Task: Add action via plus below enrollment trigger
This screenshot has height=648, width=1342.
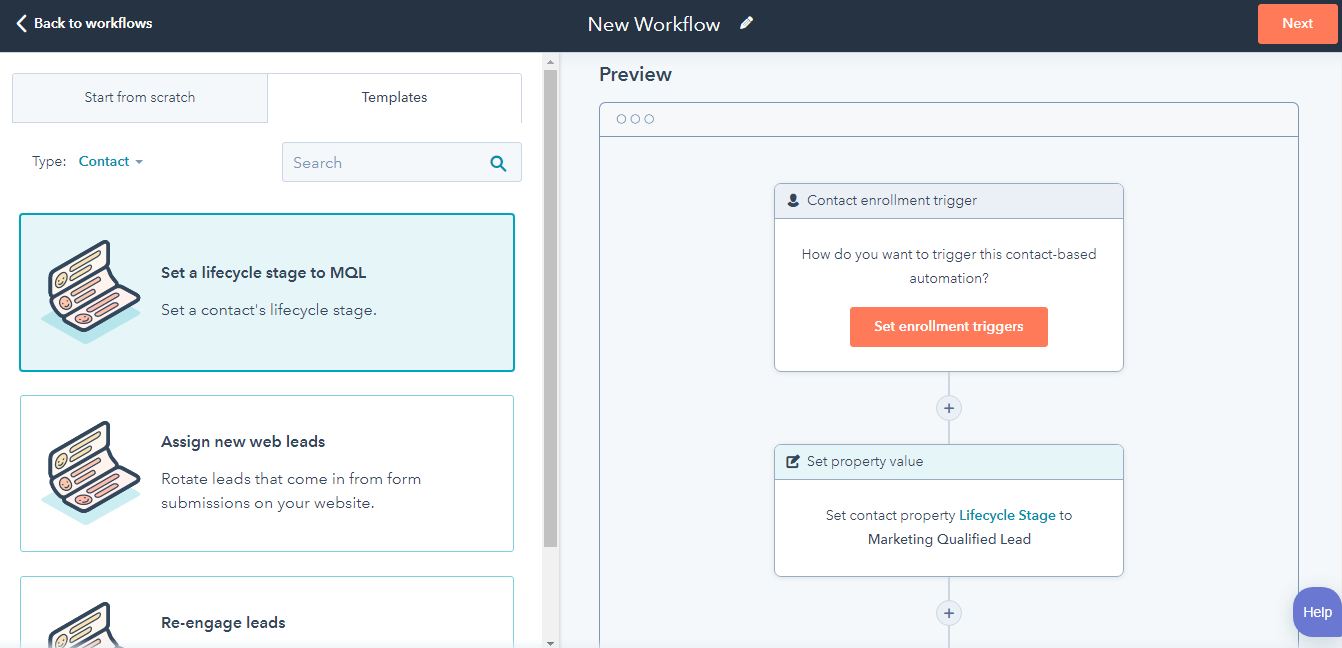Action: pos(948,408)
